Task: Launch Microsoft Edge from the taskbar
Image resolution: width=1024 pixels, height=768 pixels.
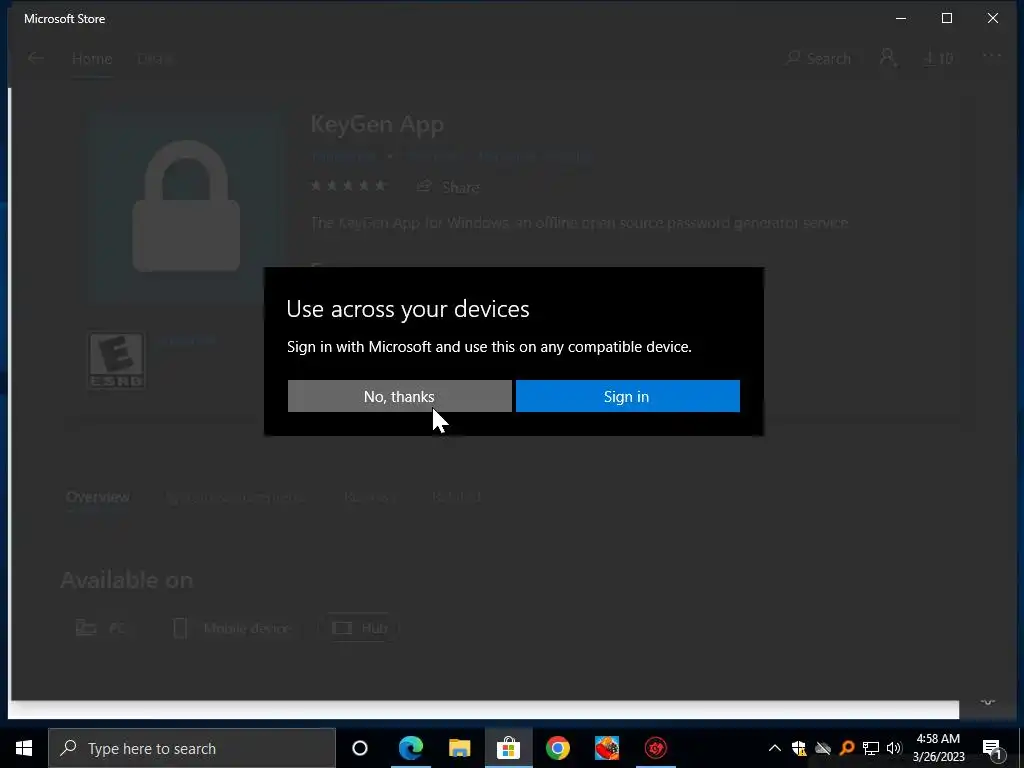Action: (x=411, y=748)
